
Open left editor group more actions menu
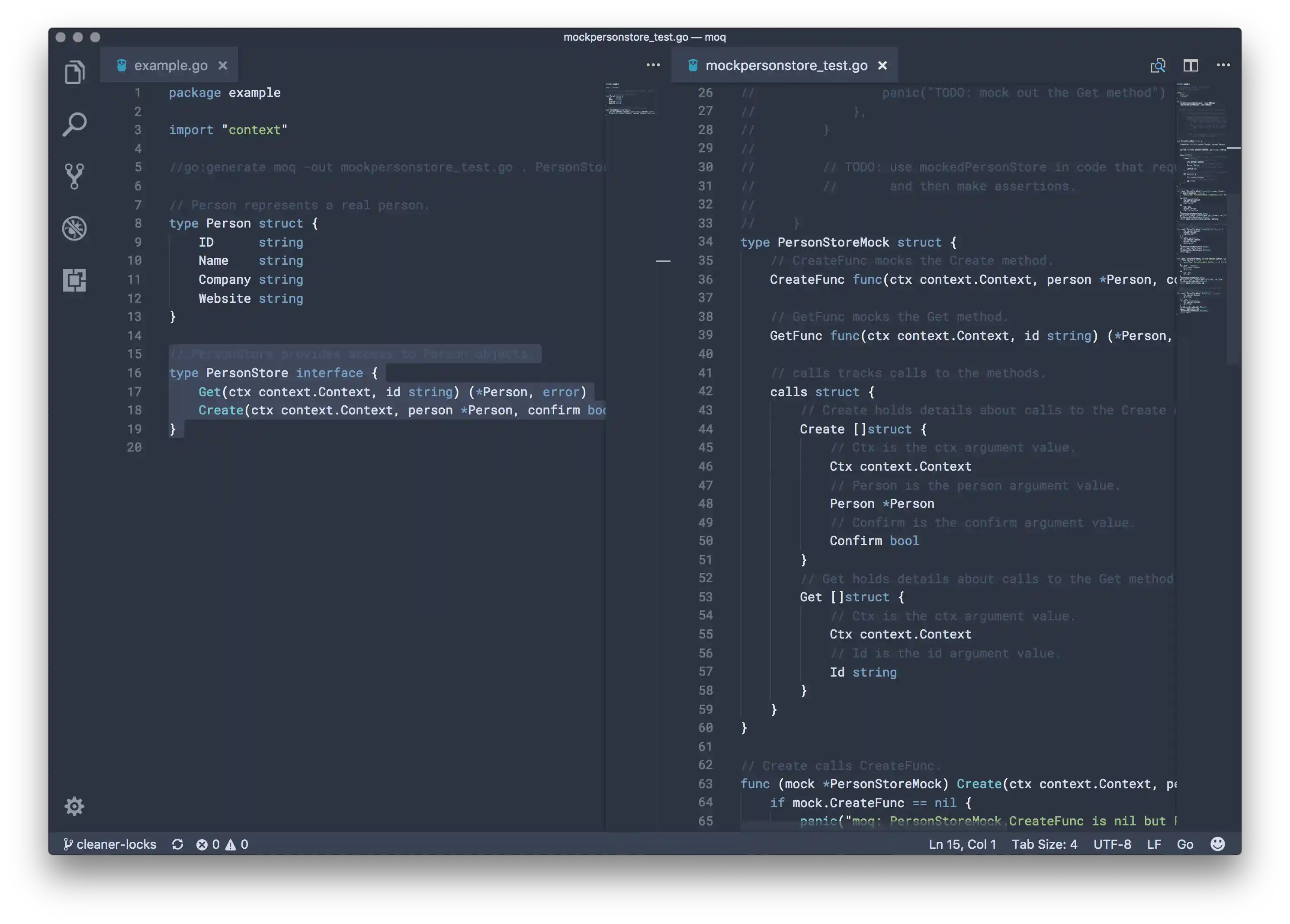pyautogui.click(x=653, y=65)
